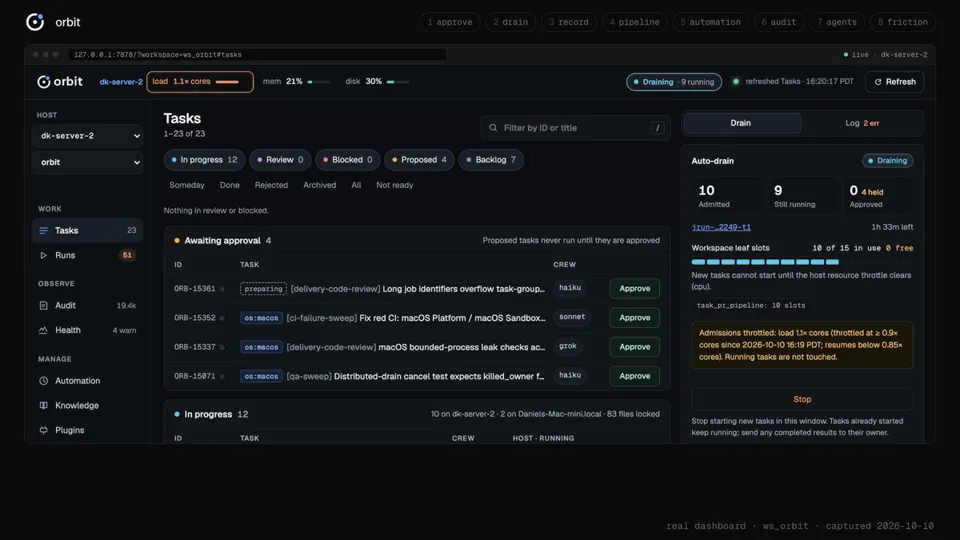Screen dimensions: 960x540
Task: Click the search magnifier icon in filter box
Action: [493, 128]
